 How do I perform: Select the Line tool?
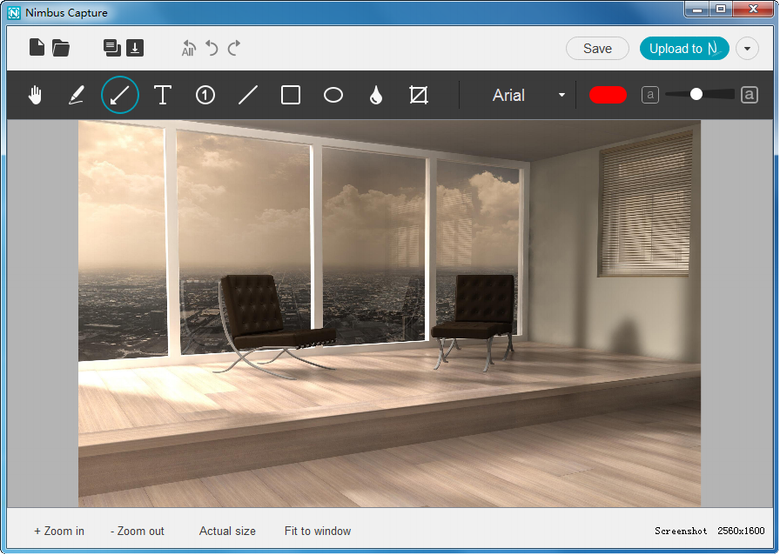point(248,95)
